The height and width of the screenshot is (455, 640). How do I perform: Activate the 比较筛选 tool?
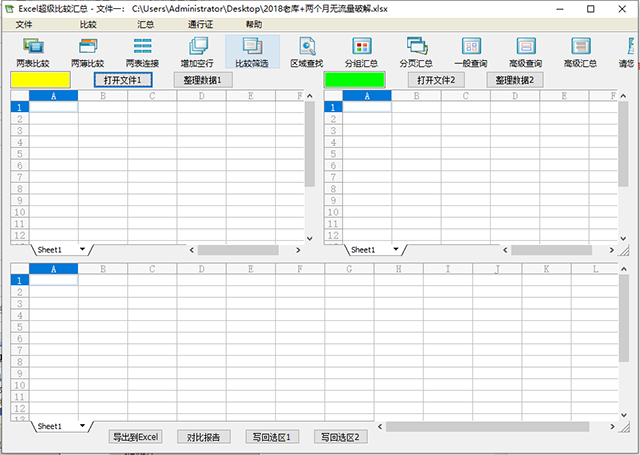[252, 52]
